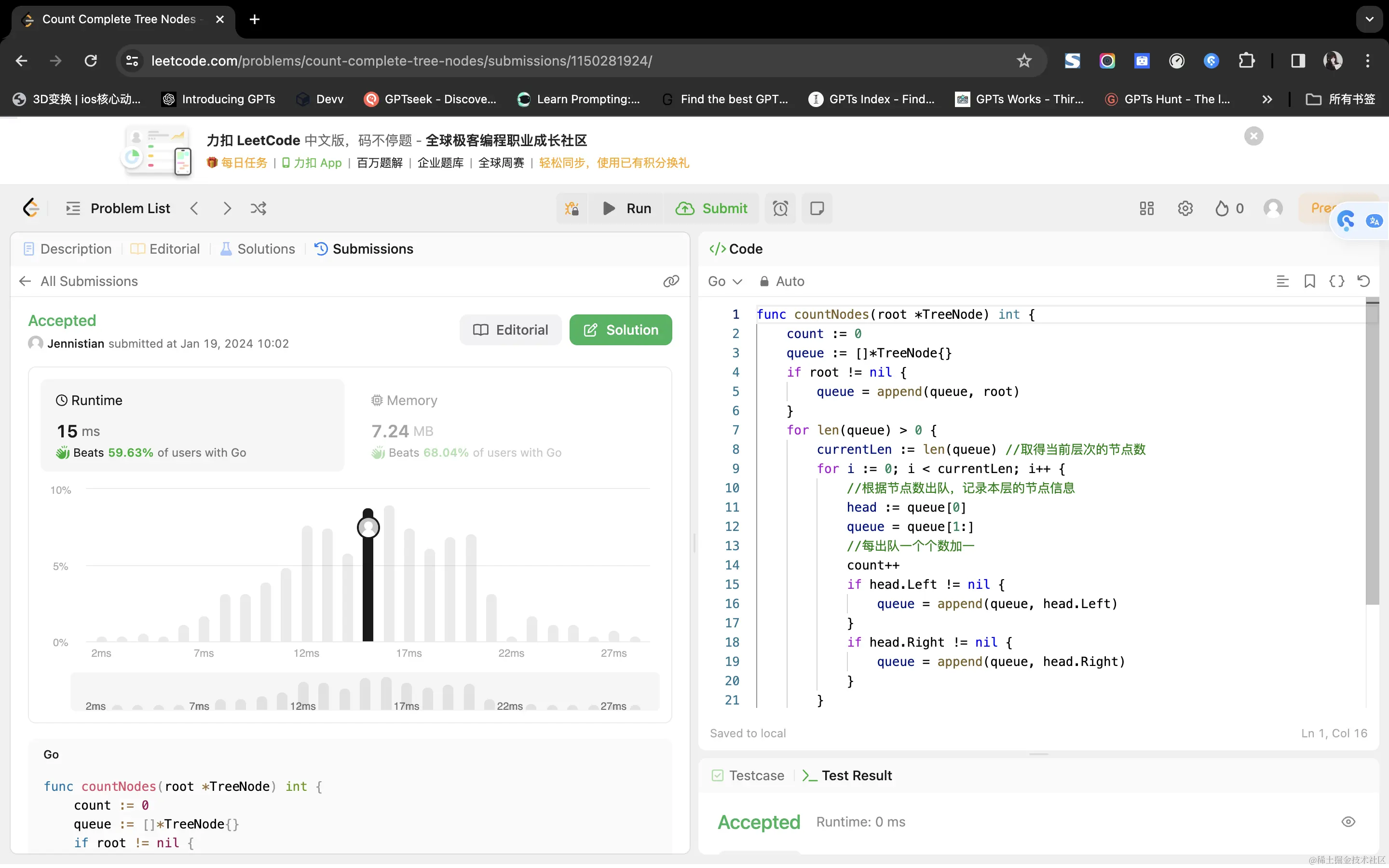Screen dimensions: 1389x868
Task: Open the sticky note icon
Action: click(x=817, y=208)
